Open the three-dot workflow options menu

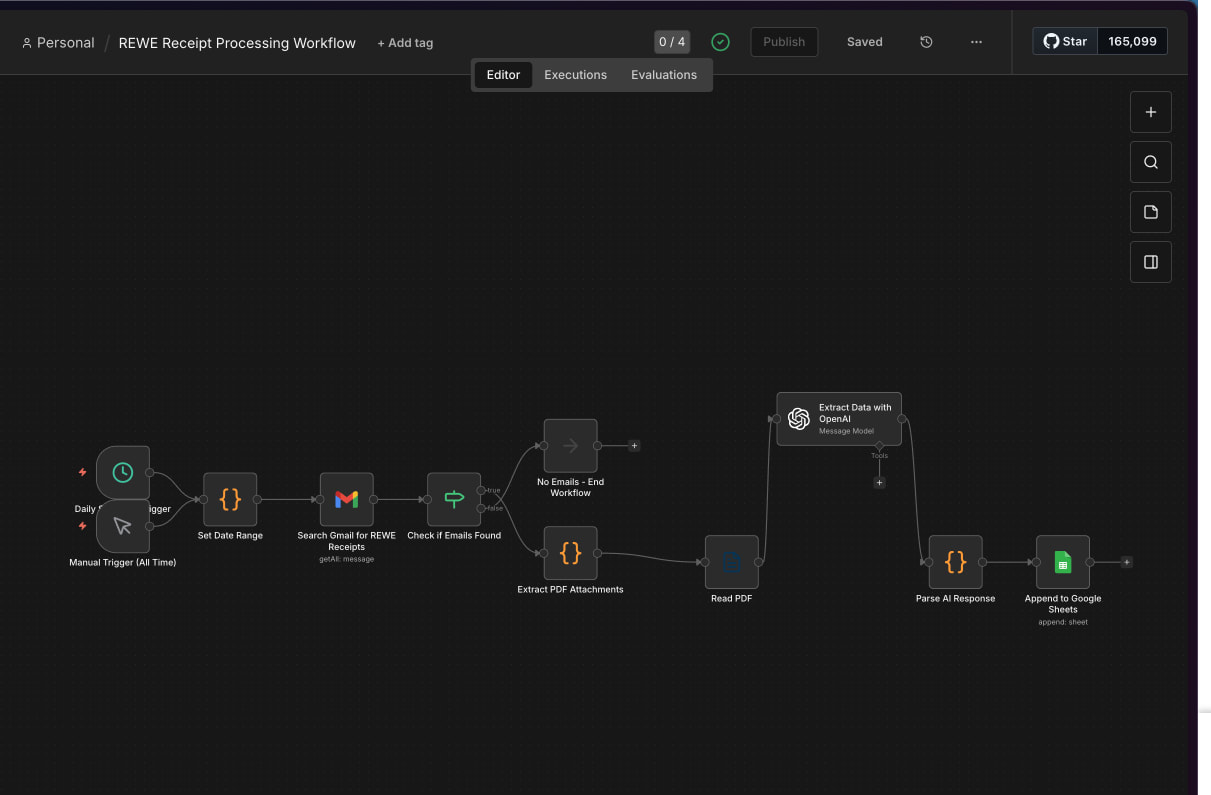coord(976,42)
